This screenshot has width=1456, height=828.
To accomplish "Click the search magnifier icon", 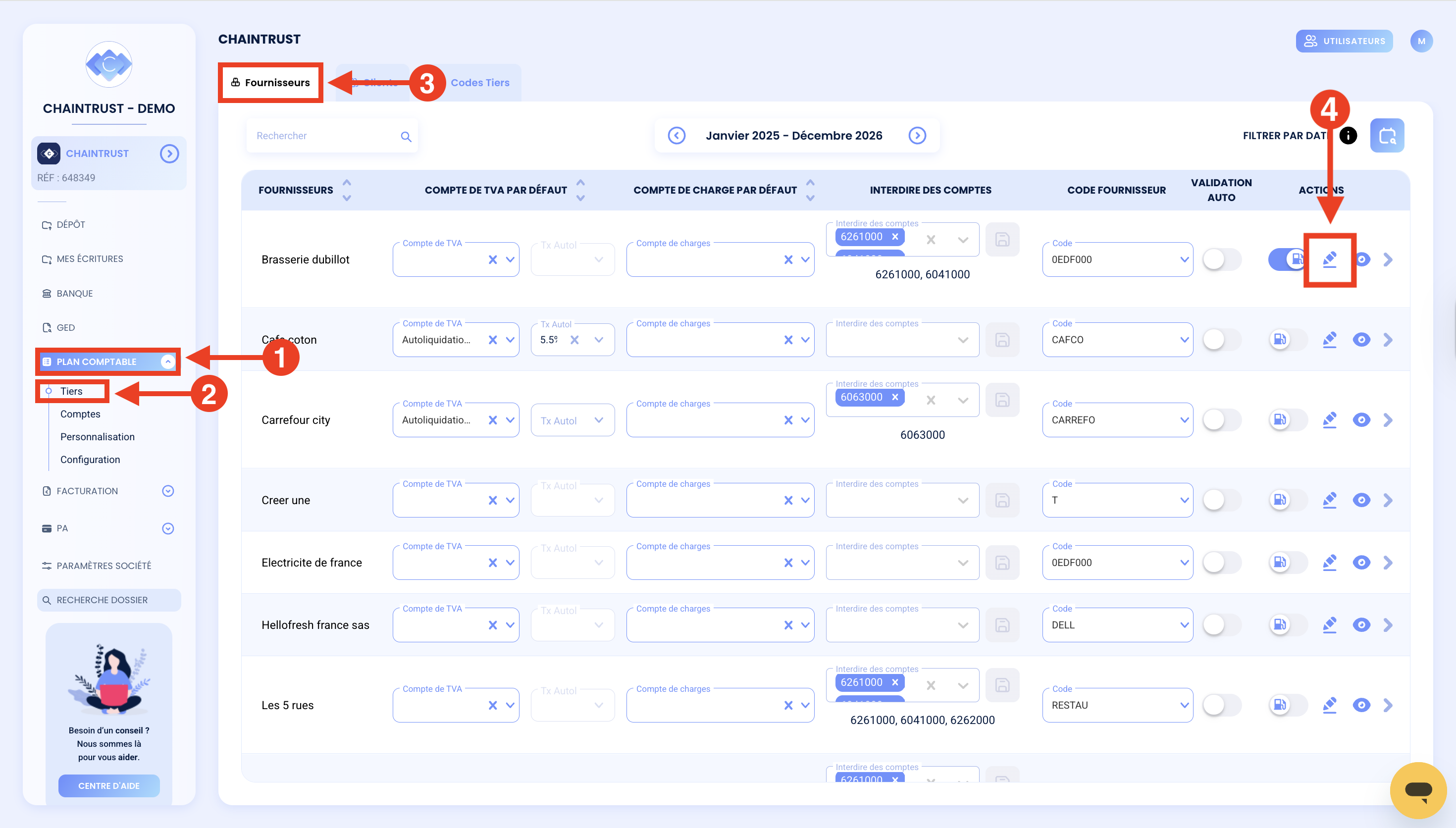I will point(406,137).
